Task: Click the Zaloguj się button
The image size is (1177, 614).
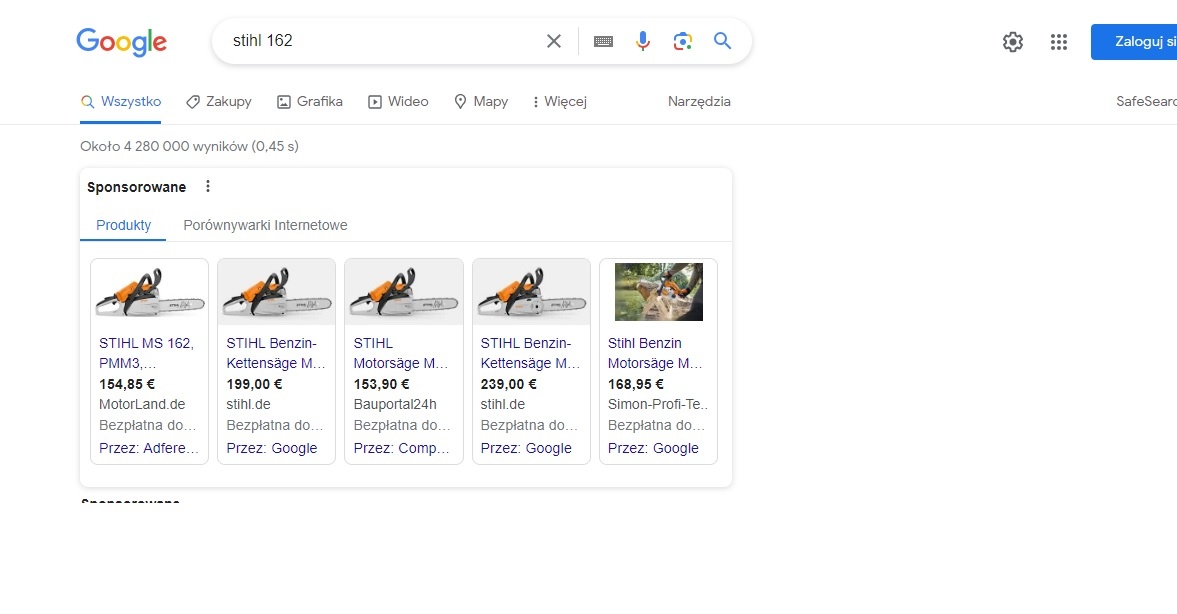Action: (1134, 41)
